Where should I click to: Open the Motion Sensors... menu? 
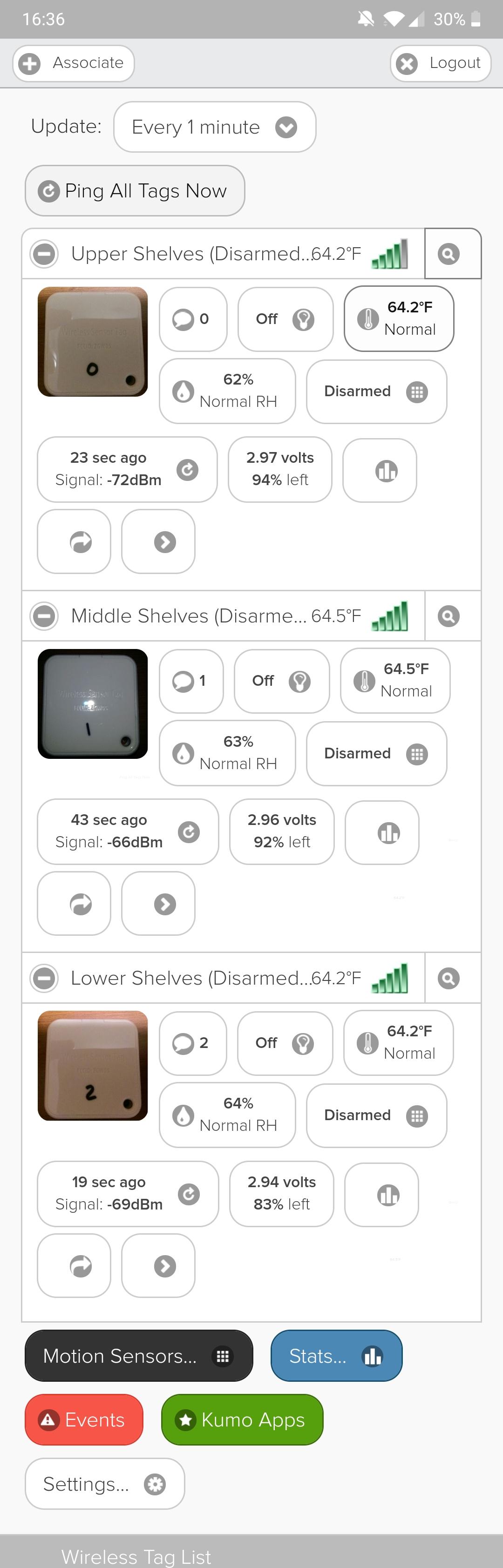(139, 1356)
